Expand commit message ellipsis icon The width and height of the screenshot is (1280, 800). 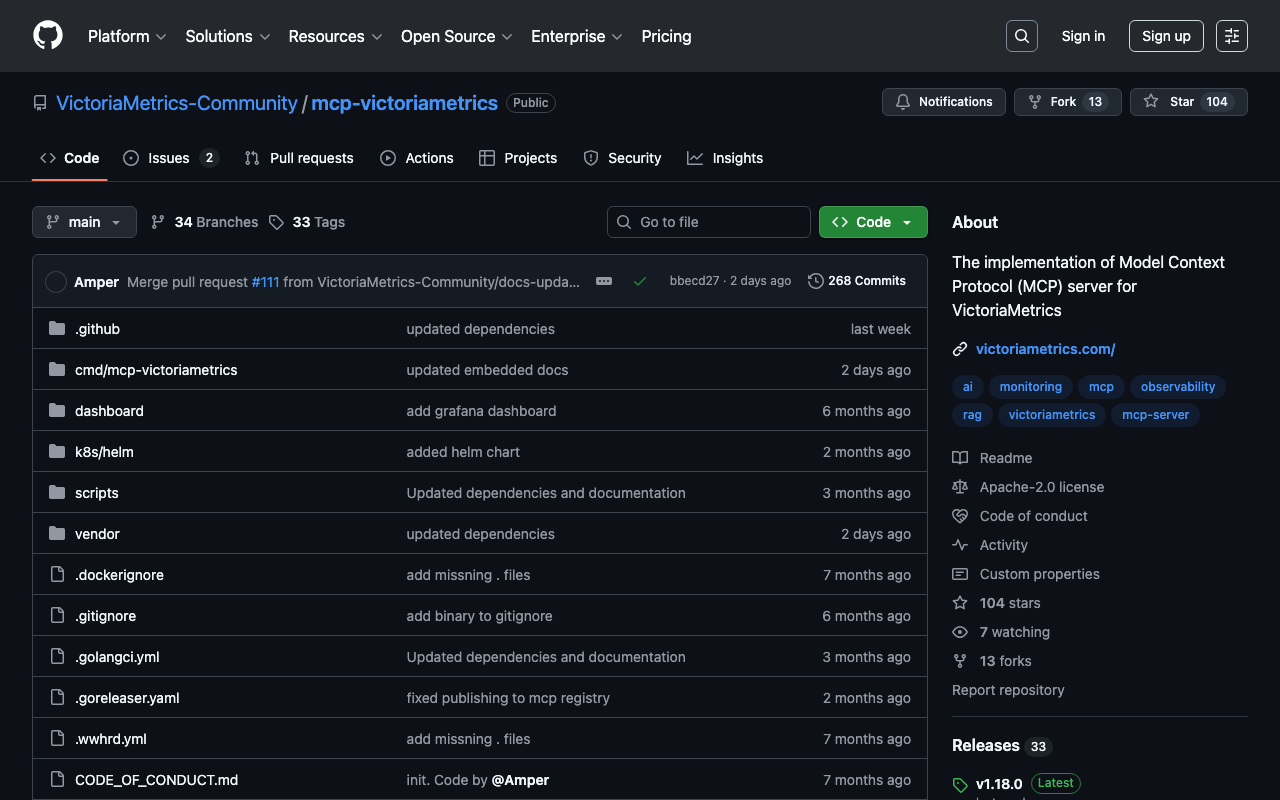point(604,282)
